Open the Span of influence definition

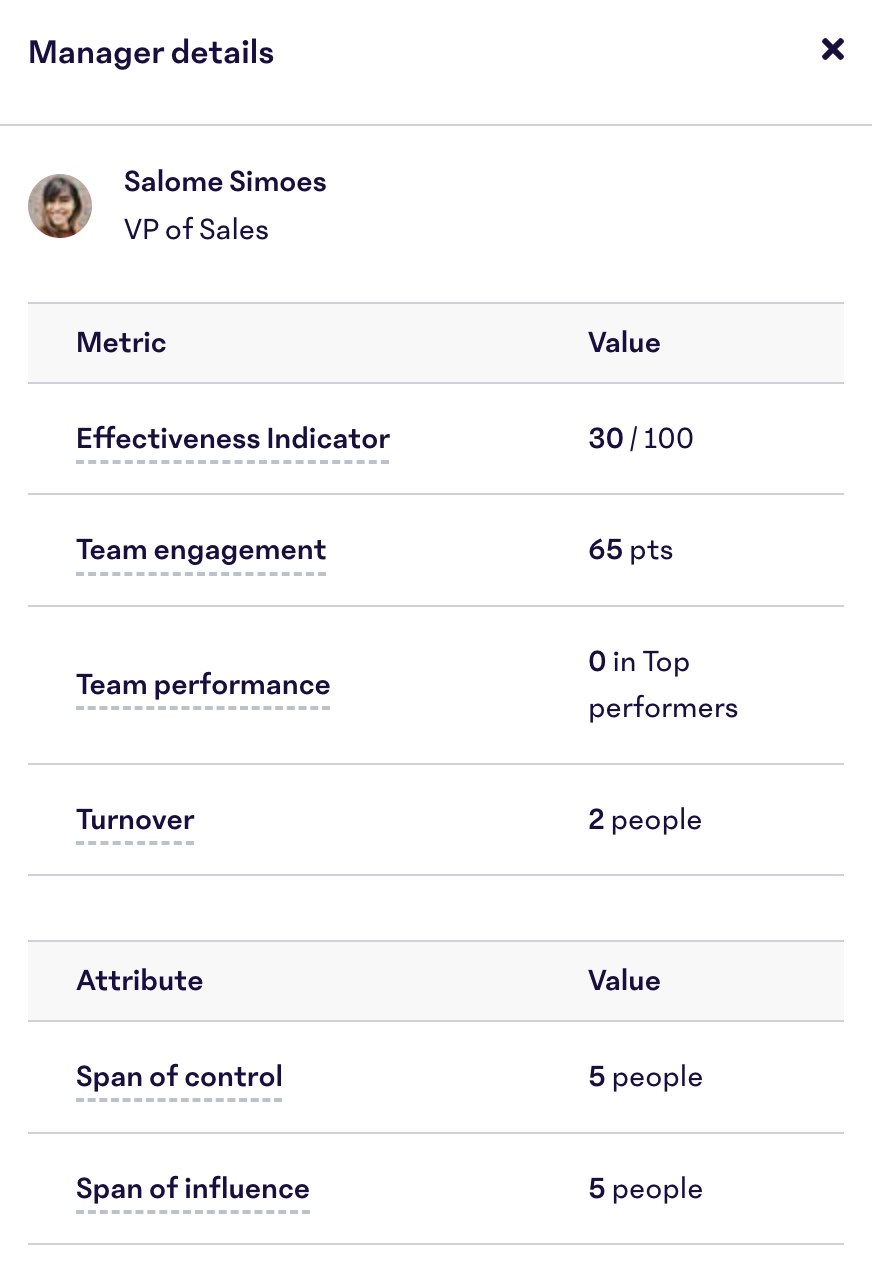(192, 1188)
